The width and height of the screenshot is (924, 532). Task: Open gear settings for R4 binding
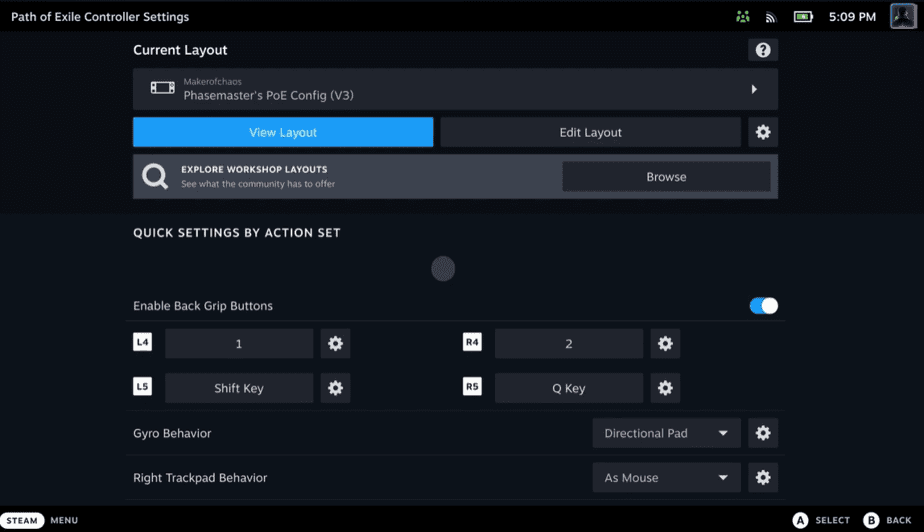point(665,343)
